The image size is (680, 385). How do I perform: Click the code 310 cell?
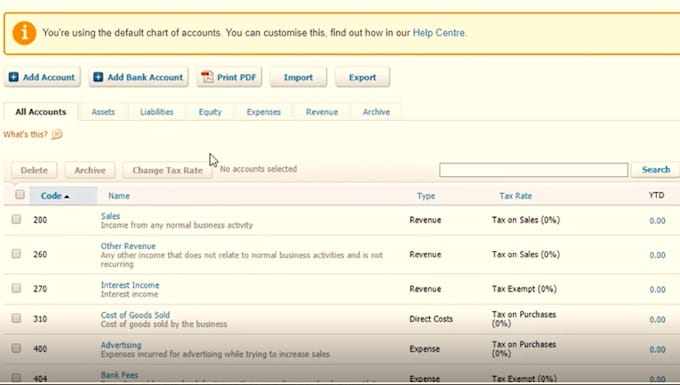40,319
